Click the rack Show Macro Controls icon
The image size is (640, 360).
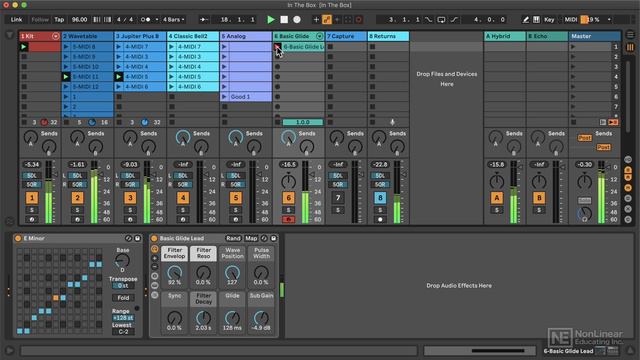pos(155,249)
